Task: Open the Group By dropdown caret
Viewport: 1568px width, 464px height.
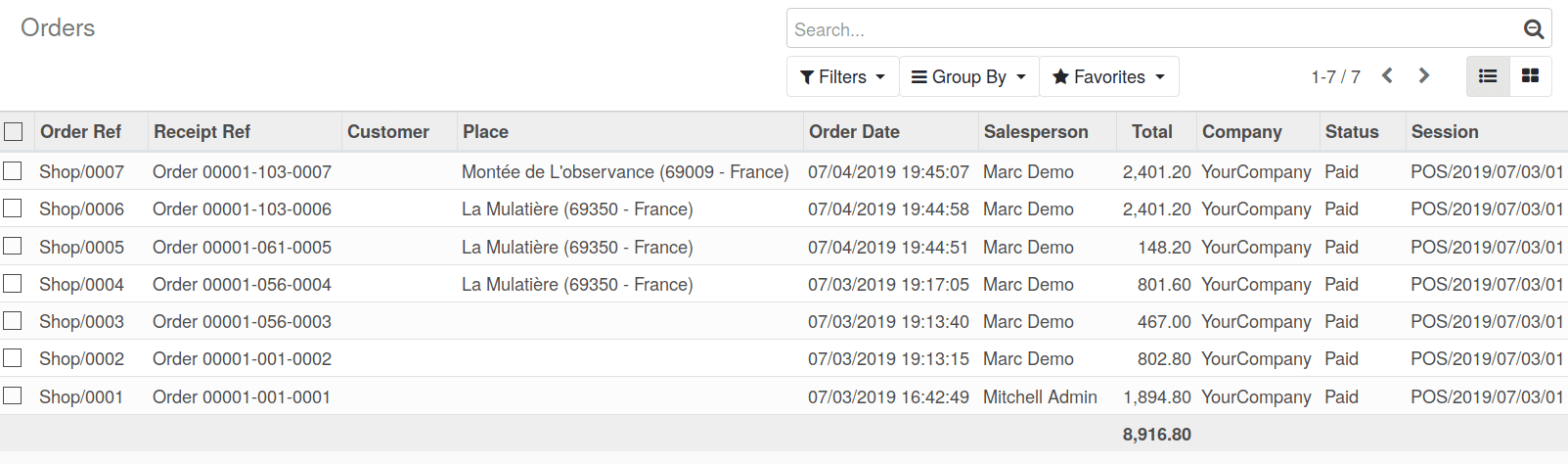Action: coord(1021,76)
